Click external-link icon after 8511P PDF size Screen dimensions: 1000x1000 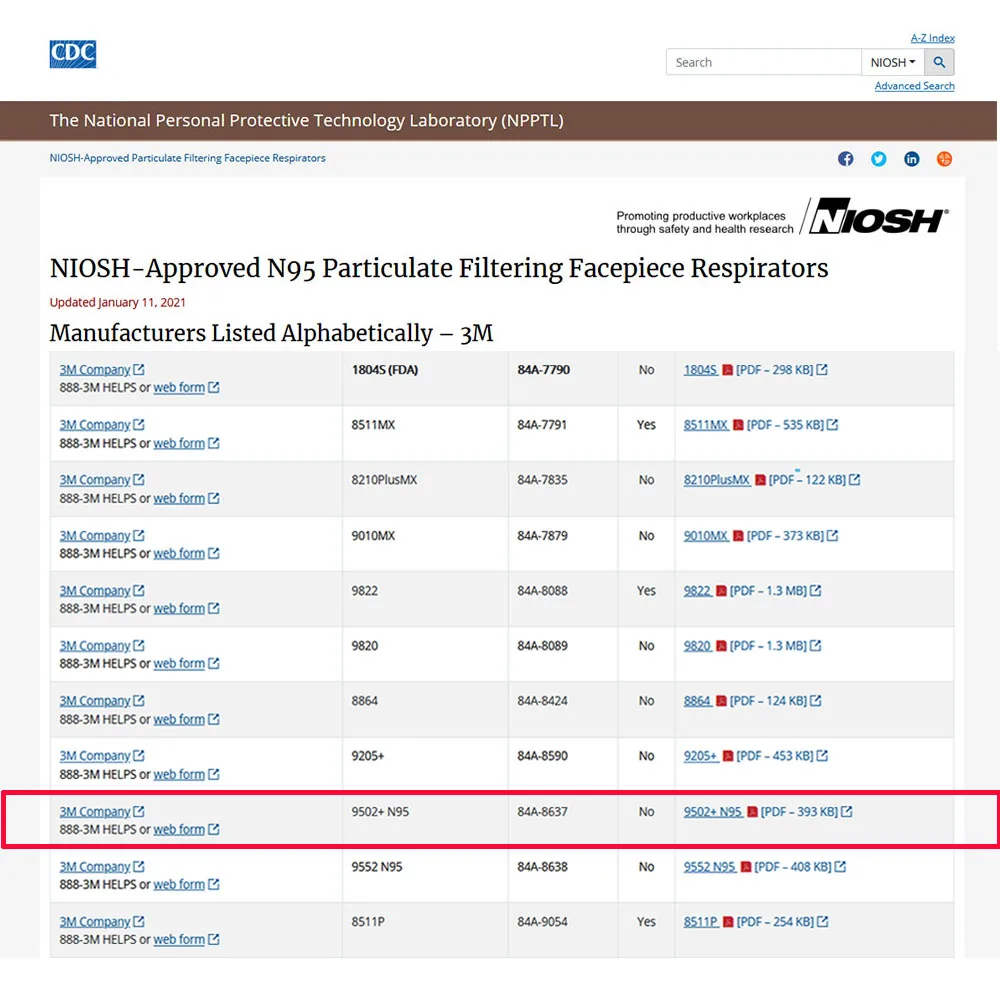click(x=823, y=922)
